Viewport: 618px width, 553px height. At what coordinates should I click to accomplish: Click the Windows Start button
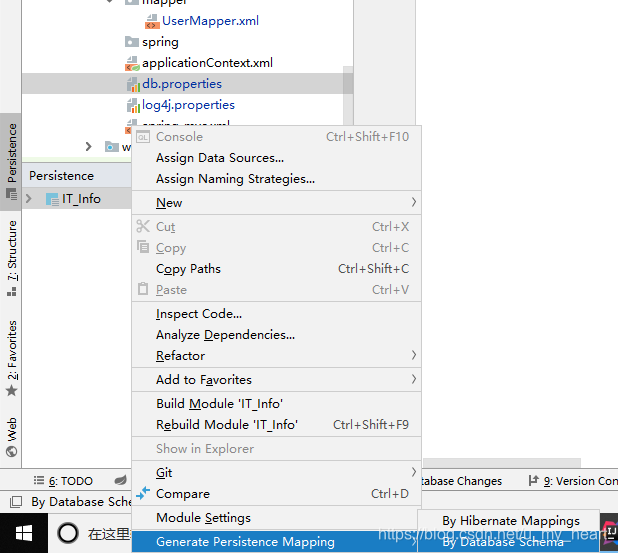coord(24,534)
